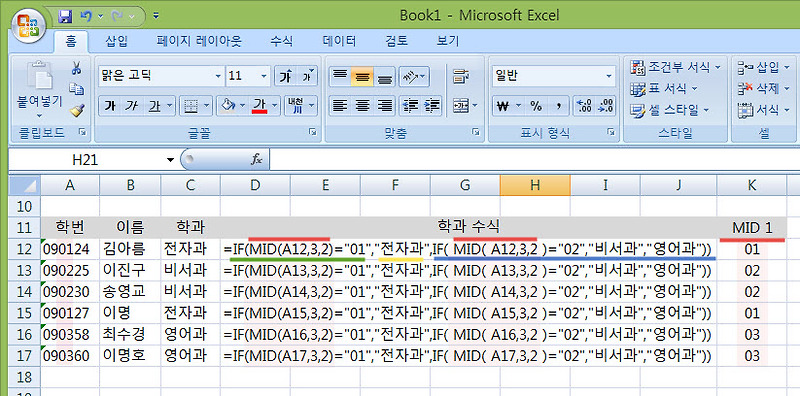Open 표시 형식 group dialog launcher
Image resolution: width=800 pixels, height=396 pixels.
(x=611, y=133)
